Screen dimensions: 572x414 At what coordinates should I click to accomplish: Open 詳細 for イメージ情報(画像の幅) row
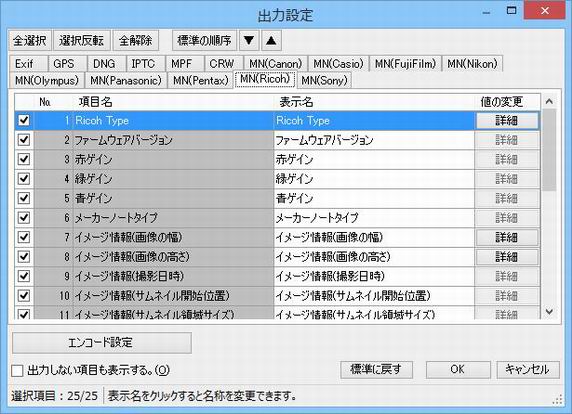pyautogui.click(x=507, y=237)
